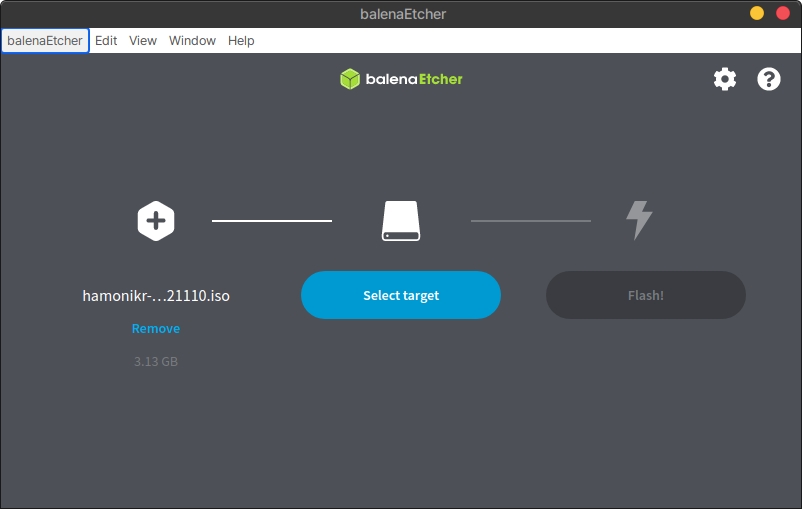Click the 3.13 GB size label

click(156, 361)
